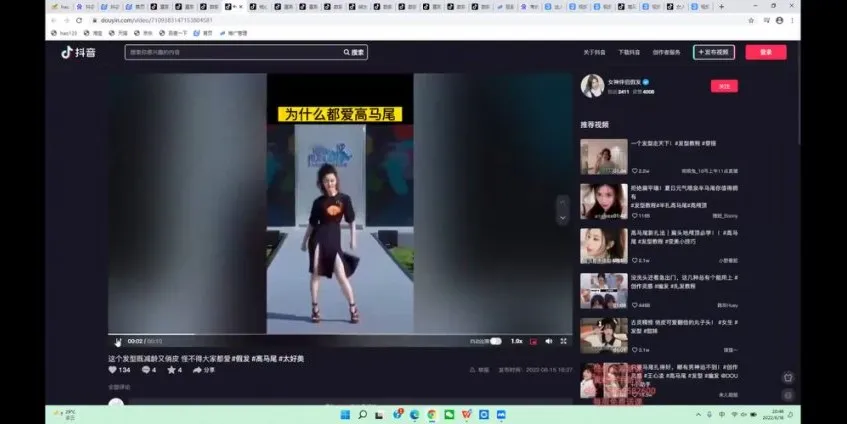Open the comments icon below the video
The height and width of the screenshot is (424, 847).
pyautogui.click(x=146, y=370)
